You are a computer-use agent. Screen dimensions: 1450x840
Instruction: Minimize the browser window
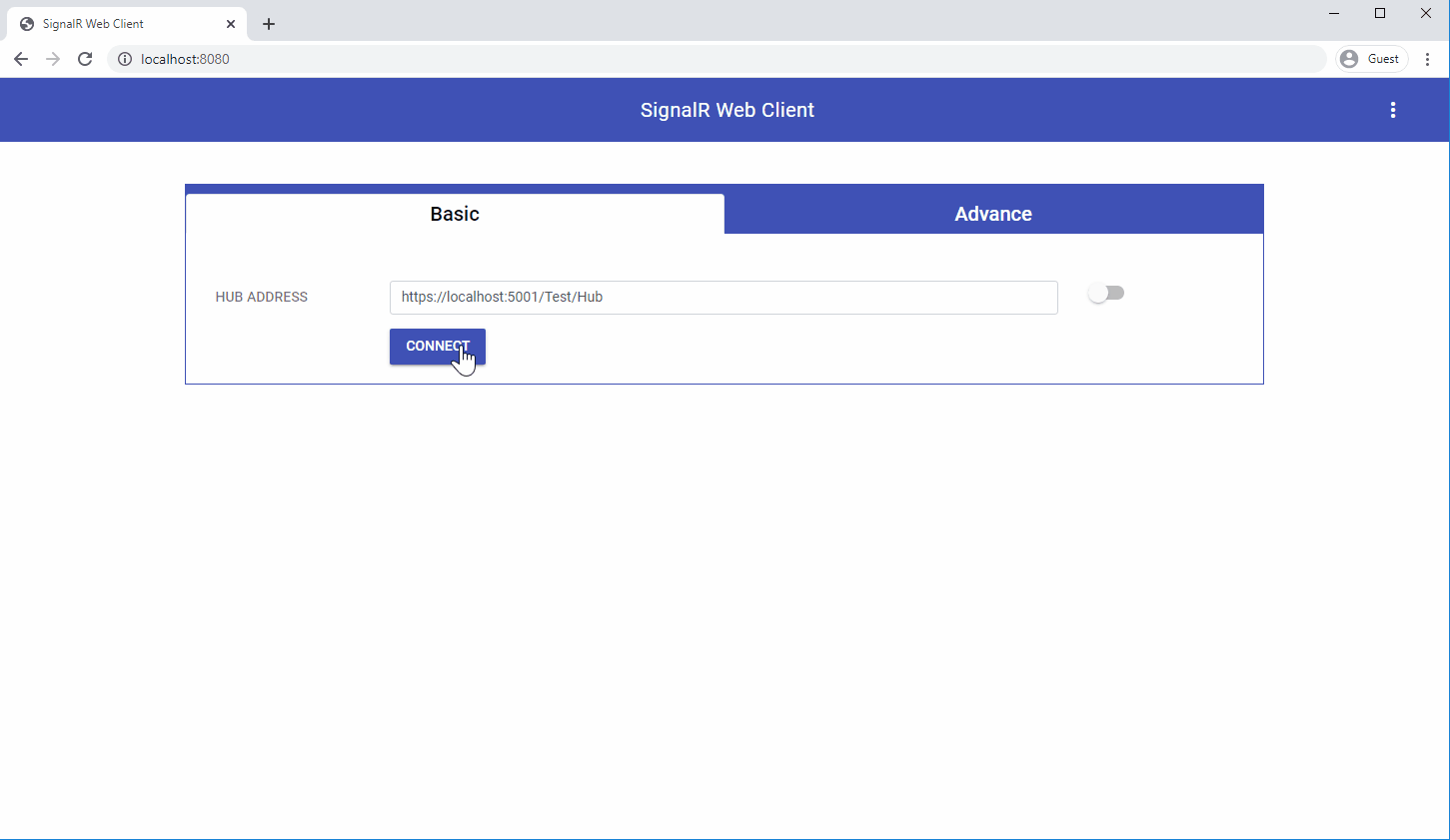(x=1334, y=13)
